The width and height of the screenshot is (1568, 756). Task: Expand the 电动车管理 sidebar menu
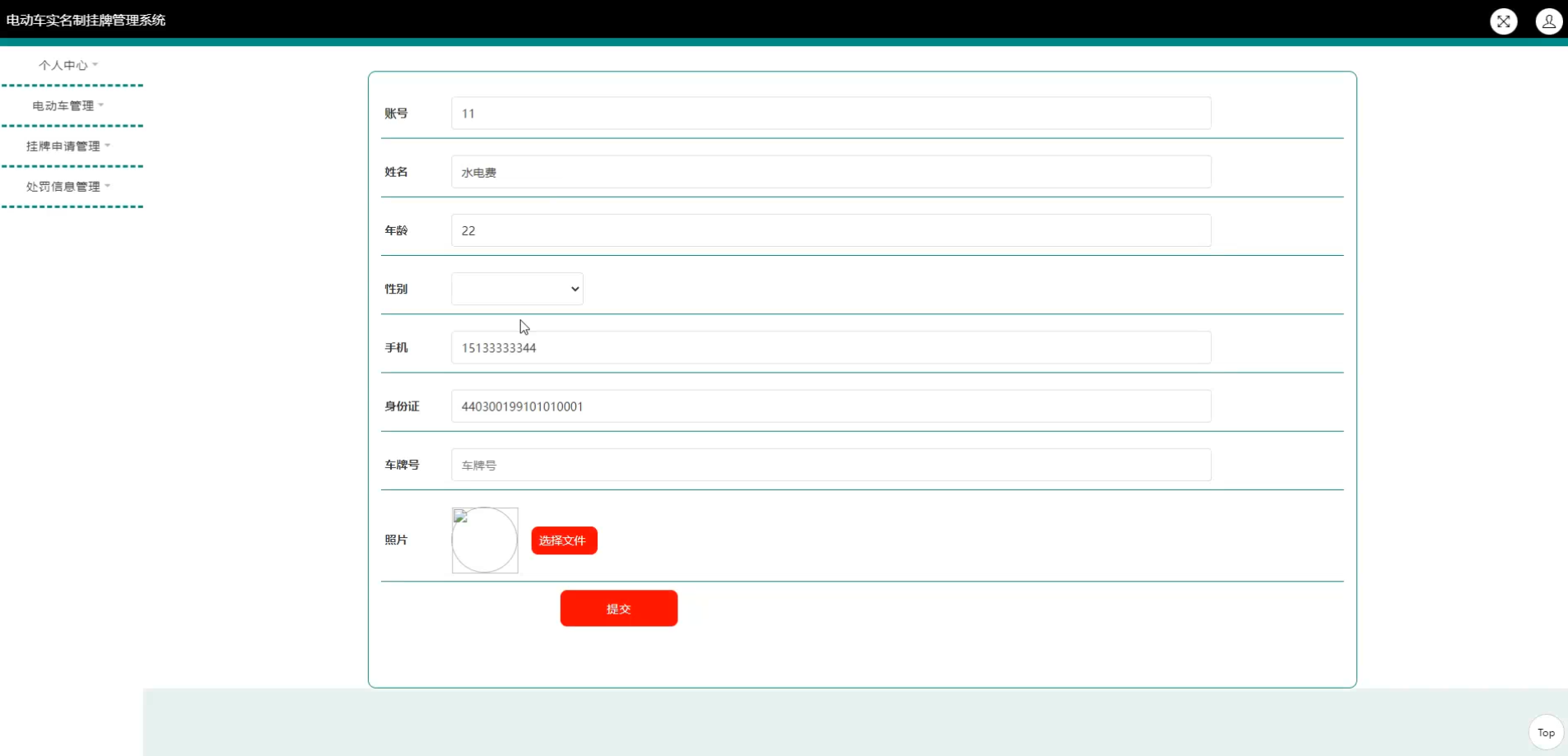tap(68, 105)
